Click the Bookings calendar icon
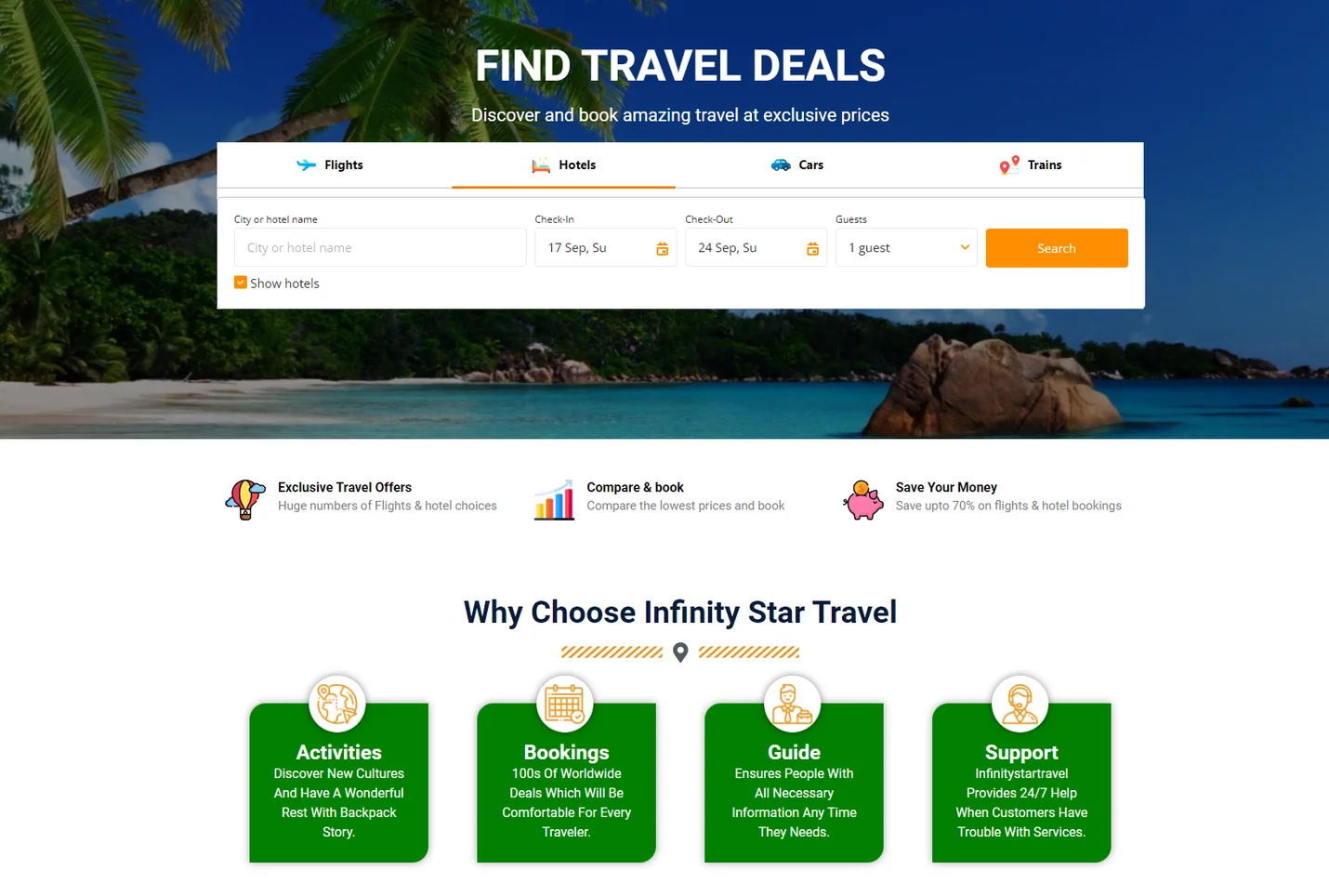 click(x=565, y=704)
